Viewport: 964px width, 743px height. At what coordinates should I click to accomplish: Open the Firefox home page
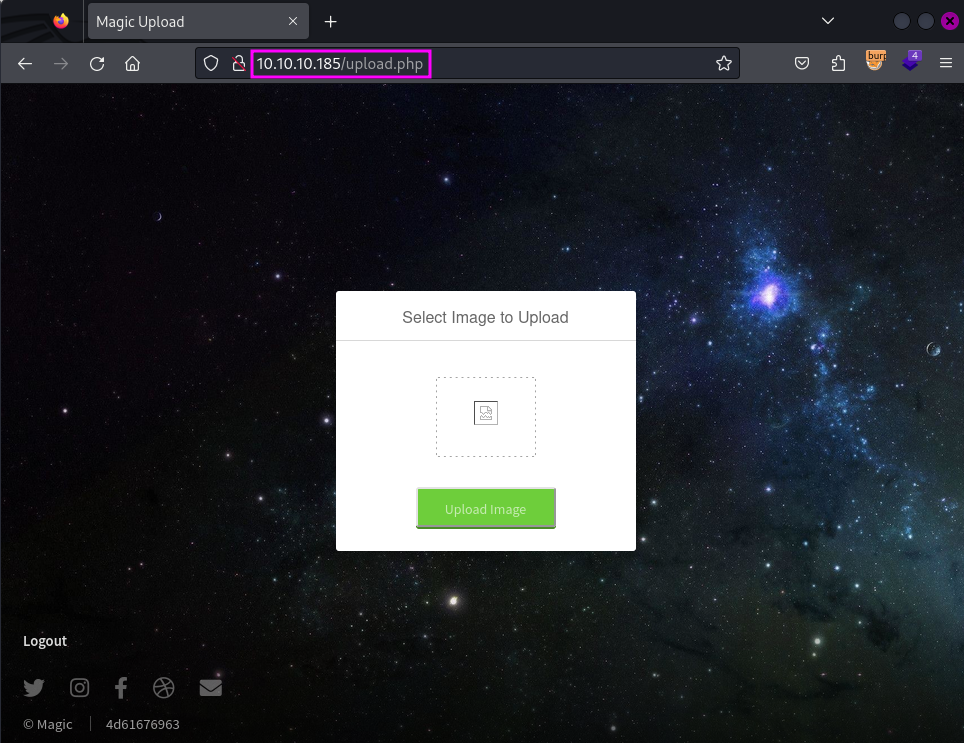[133, 63]
